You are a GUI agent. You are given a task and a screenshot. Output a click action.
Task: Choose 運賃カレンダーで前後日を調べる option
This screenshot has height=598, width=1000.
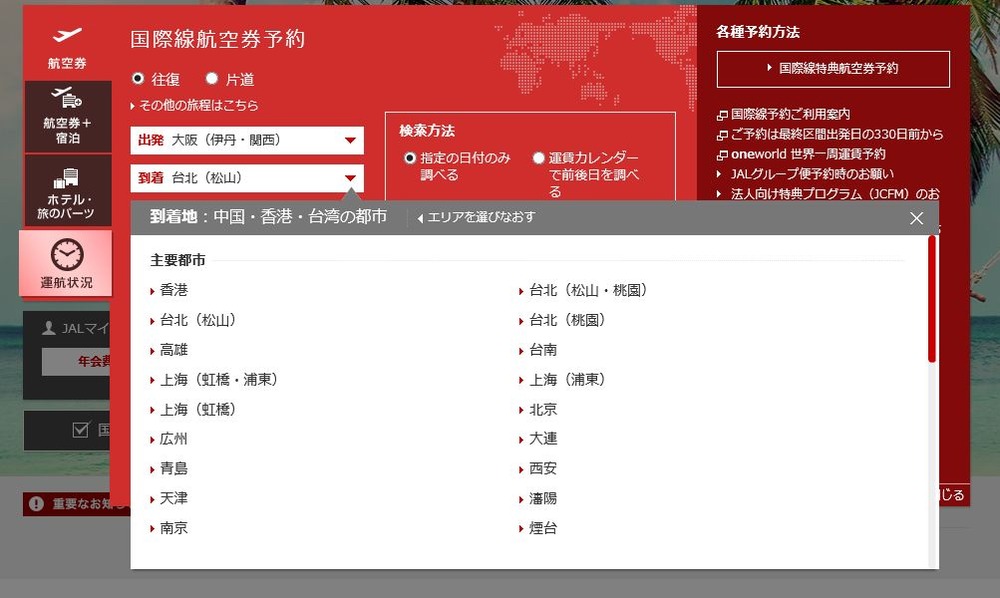click(x=538, y=157)
